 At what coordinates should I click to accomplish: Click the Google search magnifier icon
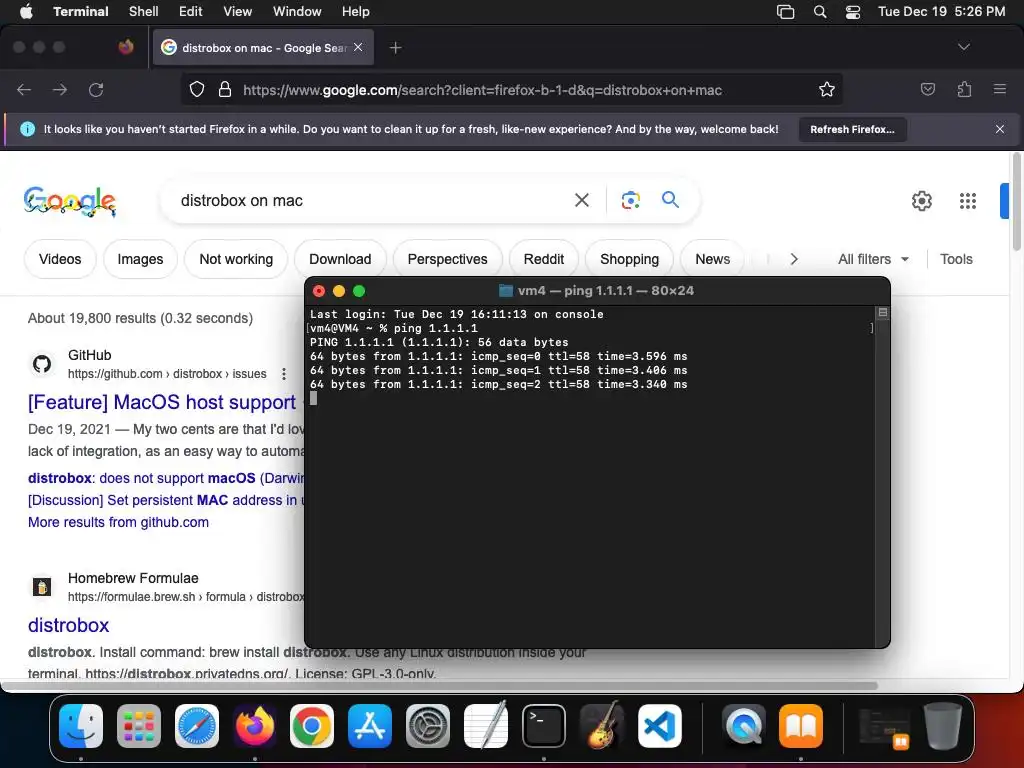click(x=670, y=200)
